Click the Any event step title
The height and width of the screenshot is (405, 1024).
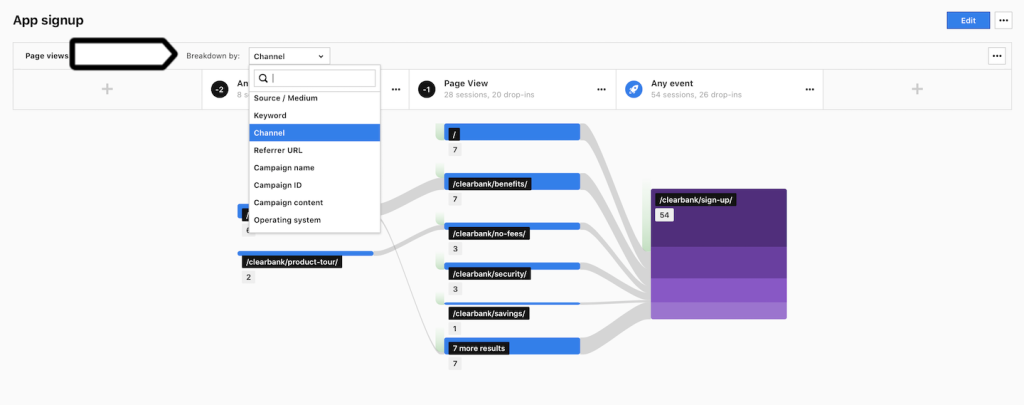point(672,84)
